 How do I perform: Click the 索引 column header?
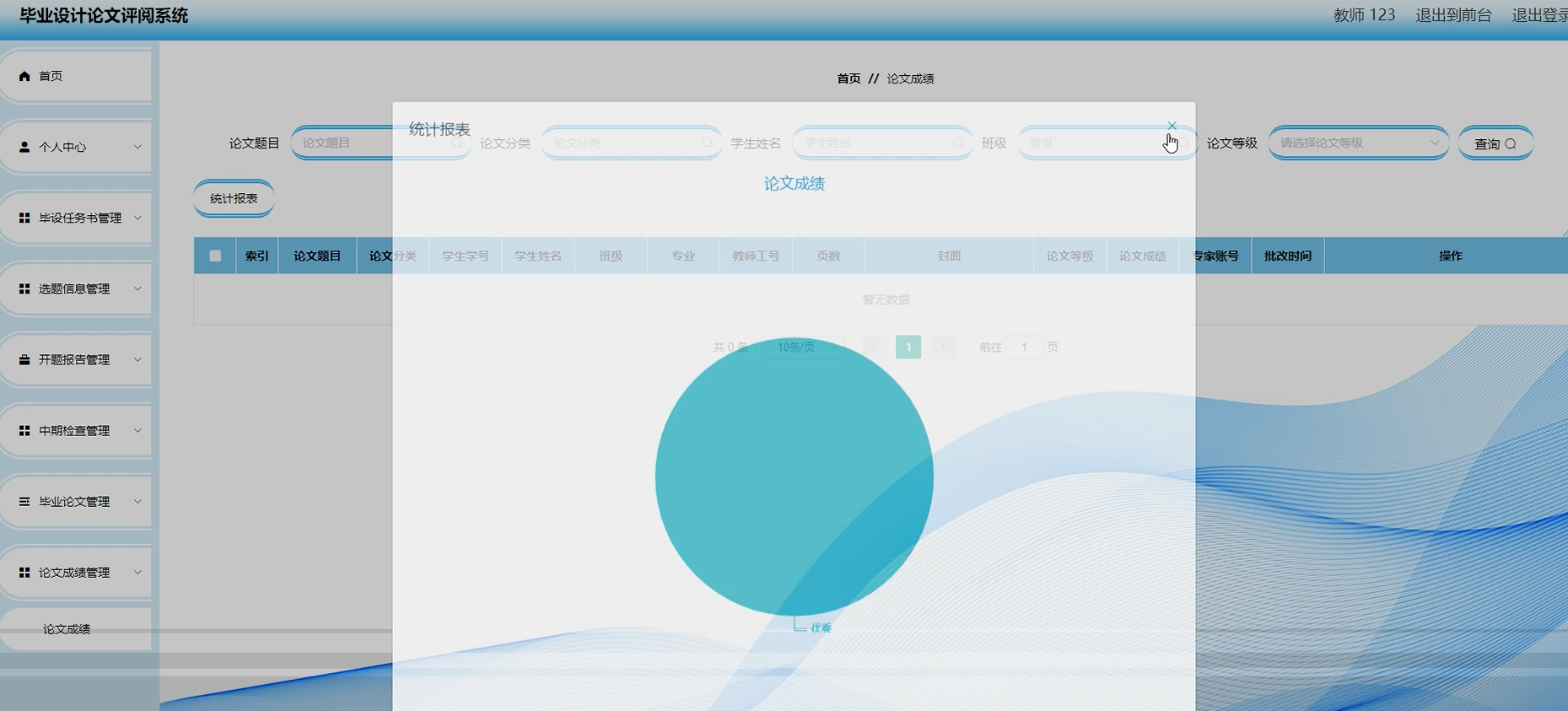(x=257, y=256)
